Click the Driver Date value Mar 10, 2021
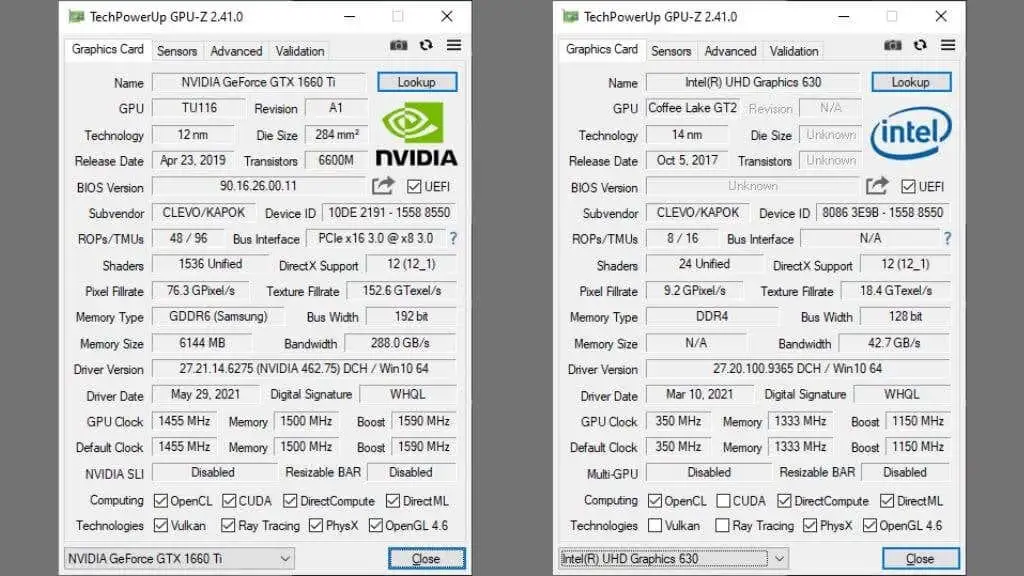The width and height of the screenshot is (1024, 576). (699, 394)
